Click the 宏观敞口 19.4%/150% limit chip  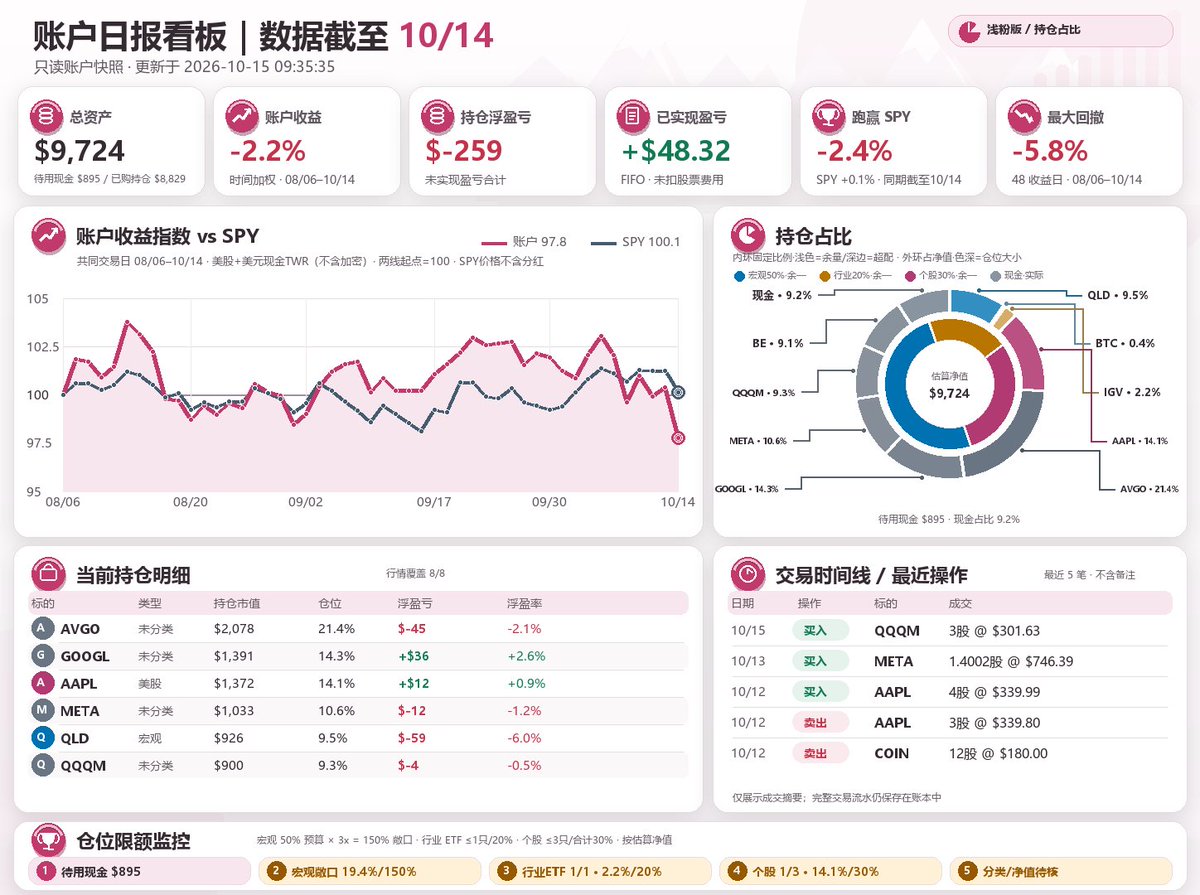(x=369, y=871)
